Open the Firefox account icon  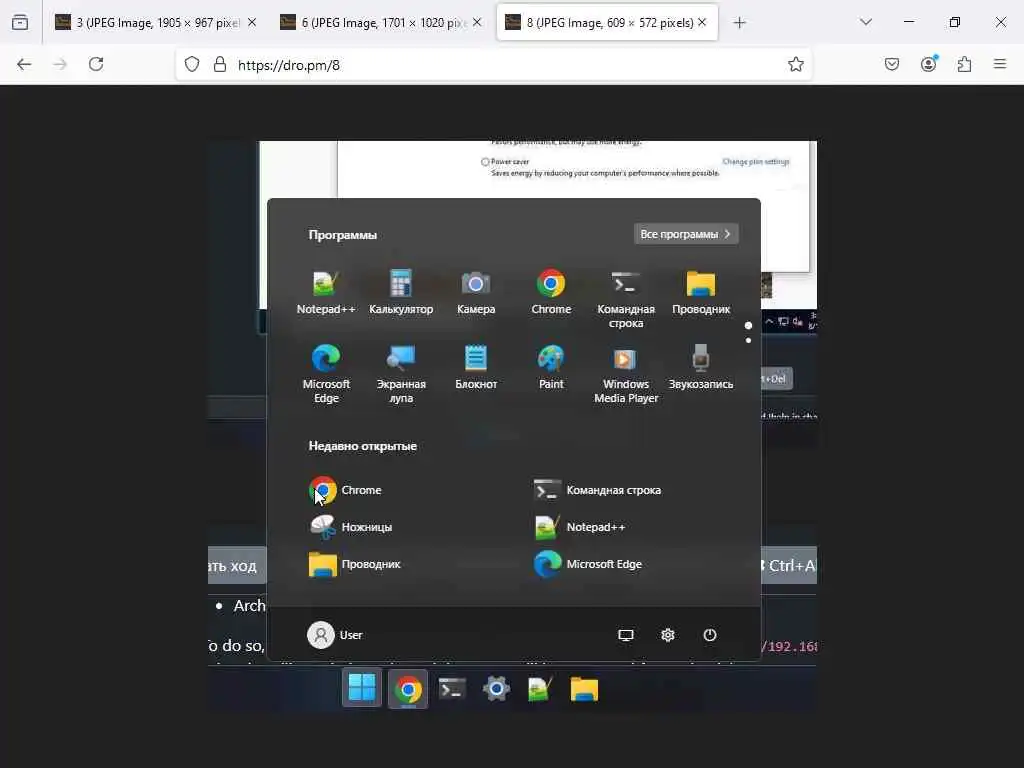coord(928,64)
